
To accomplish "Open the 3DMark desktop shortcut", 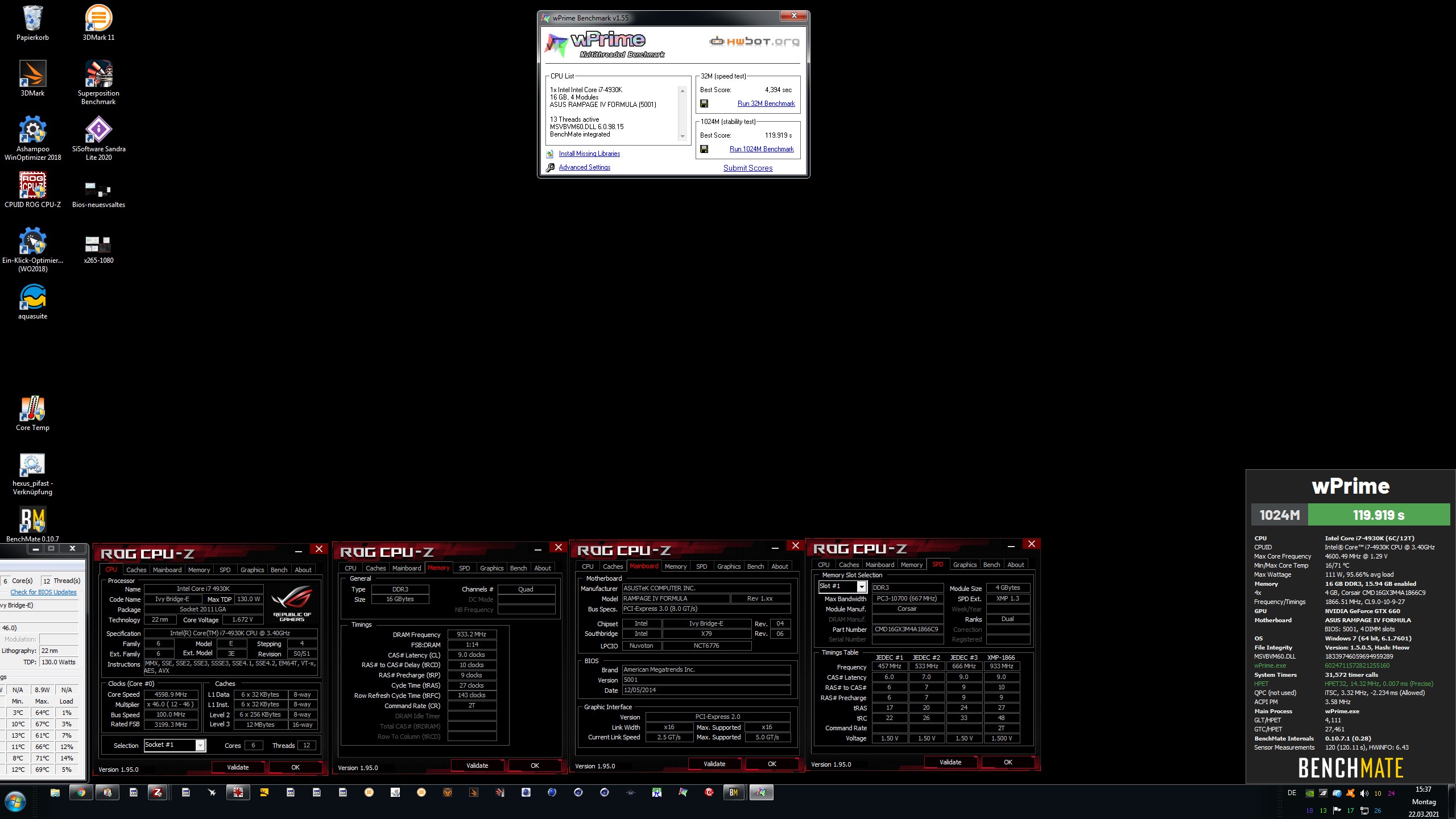I will coord(32,78).
